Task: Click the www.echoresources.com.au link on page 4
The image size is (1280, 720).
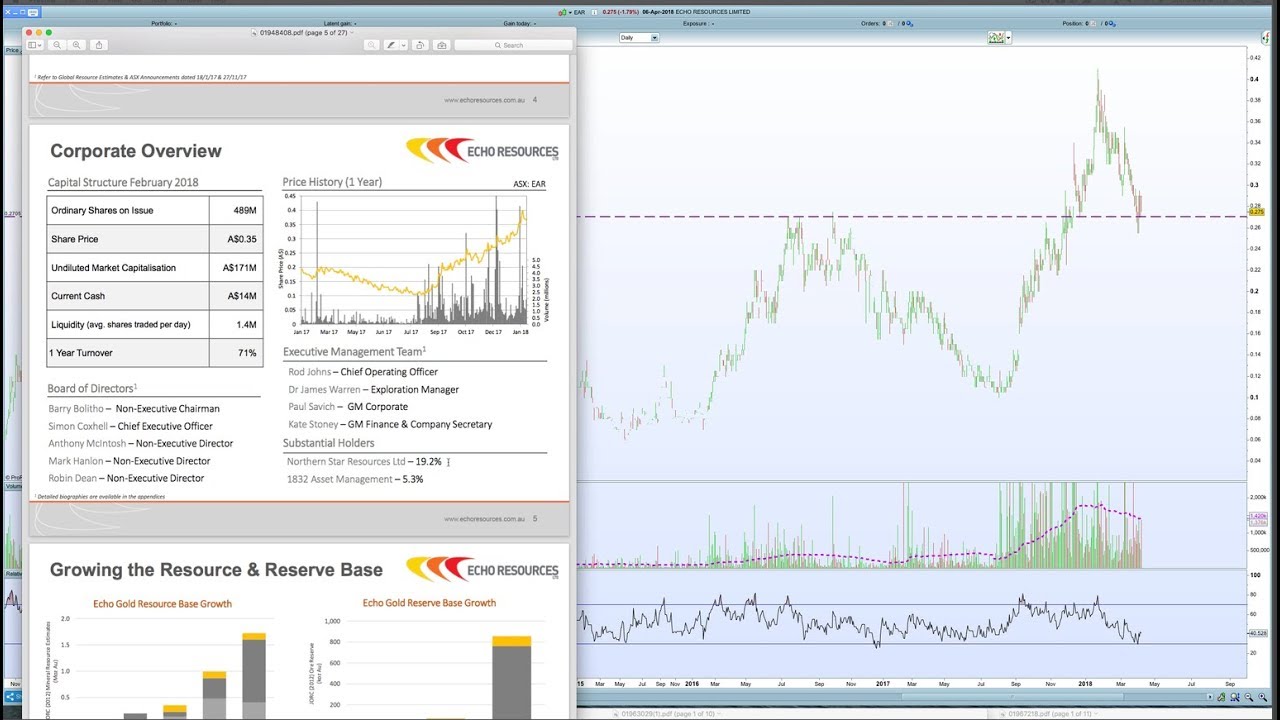Action: [484, 100]
